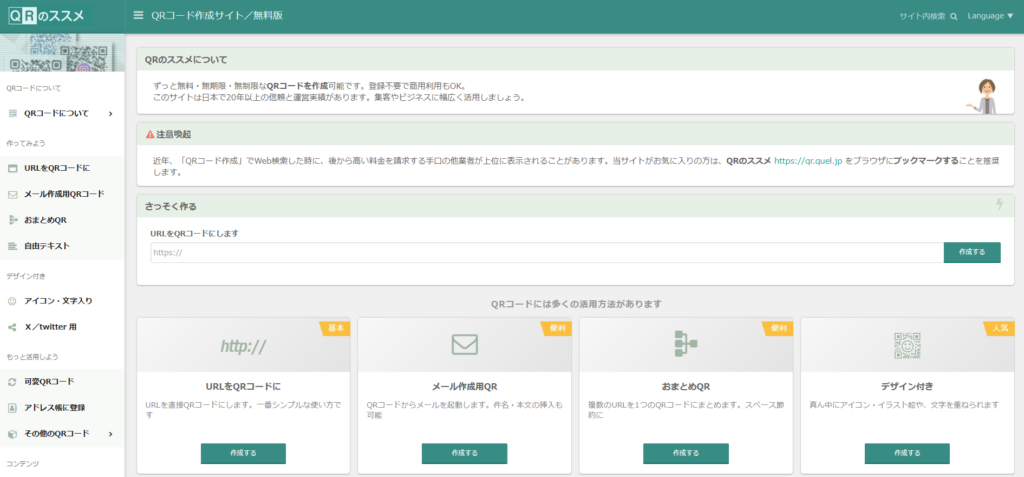
Task: Click the cube icon beside その他のQRコード
Action: [12, 434]
